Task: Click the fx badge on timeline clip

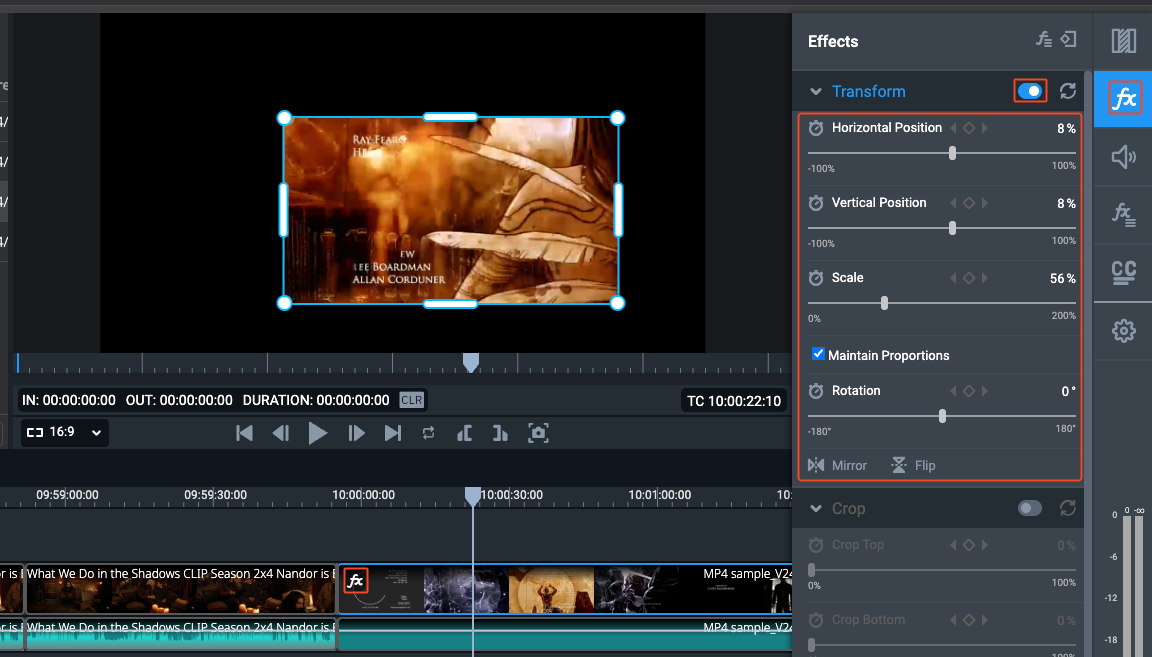Action: (x=356, y=581)
